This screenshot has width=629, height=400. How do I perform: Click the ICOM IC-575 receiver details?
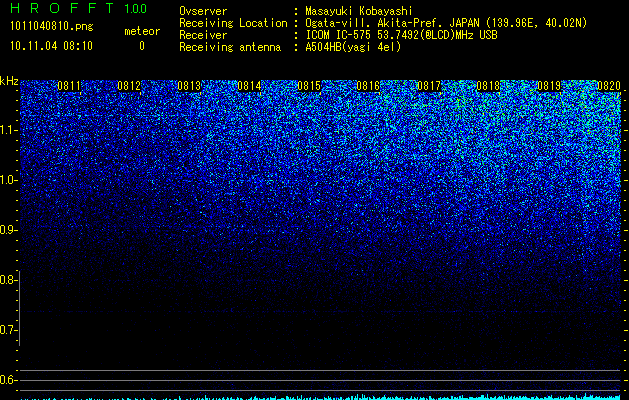click(x=402, y=35)
